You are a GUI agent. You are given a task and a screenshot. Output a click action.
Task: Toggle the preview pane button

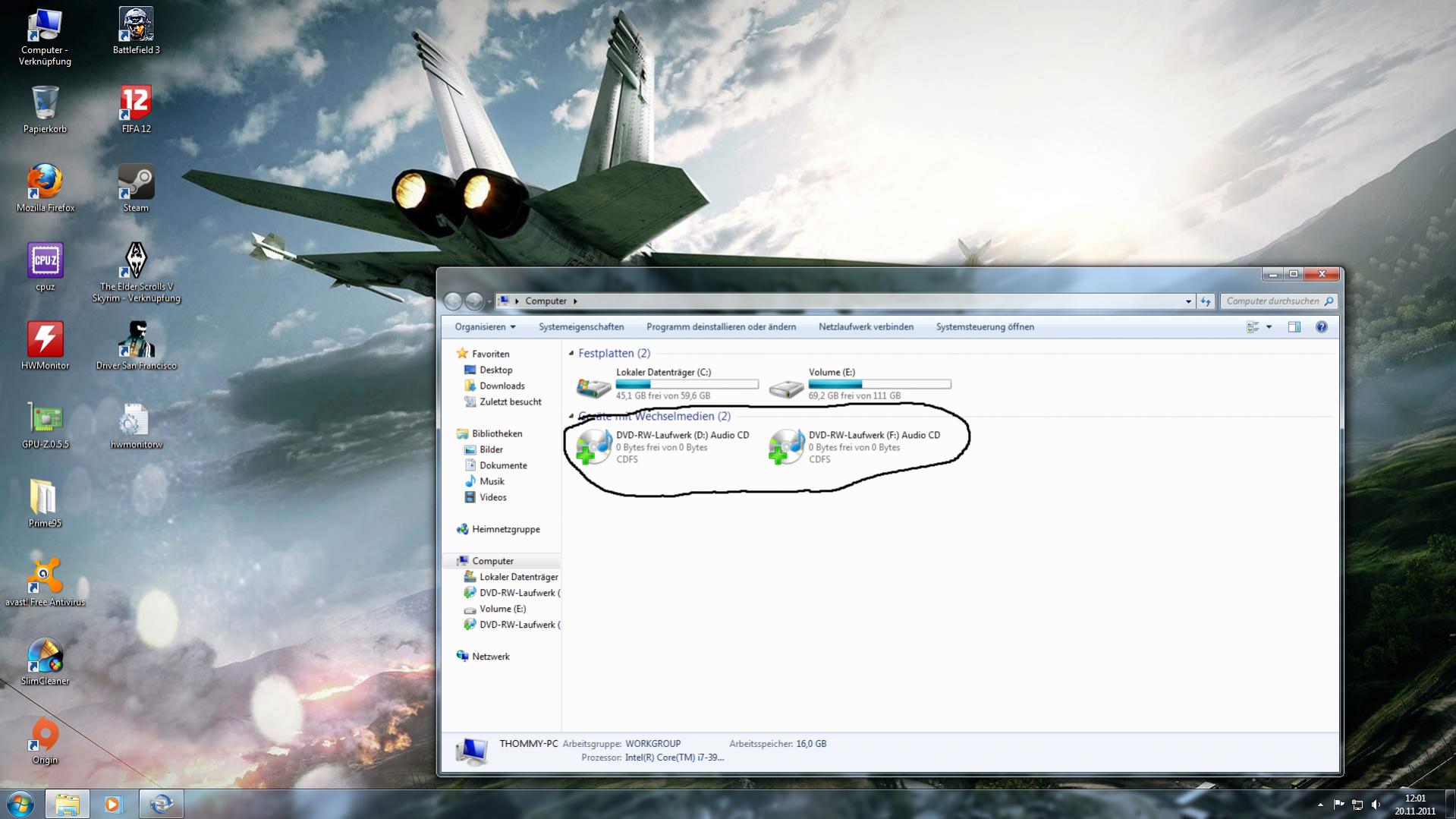[1294, 327]
